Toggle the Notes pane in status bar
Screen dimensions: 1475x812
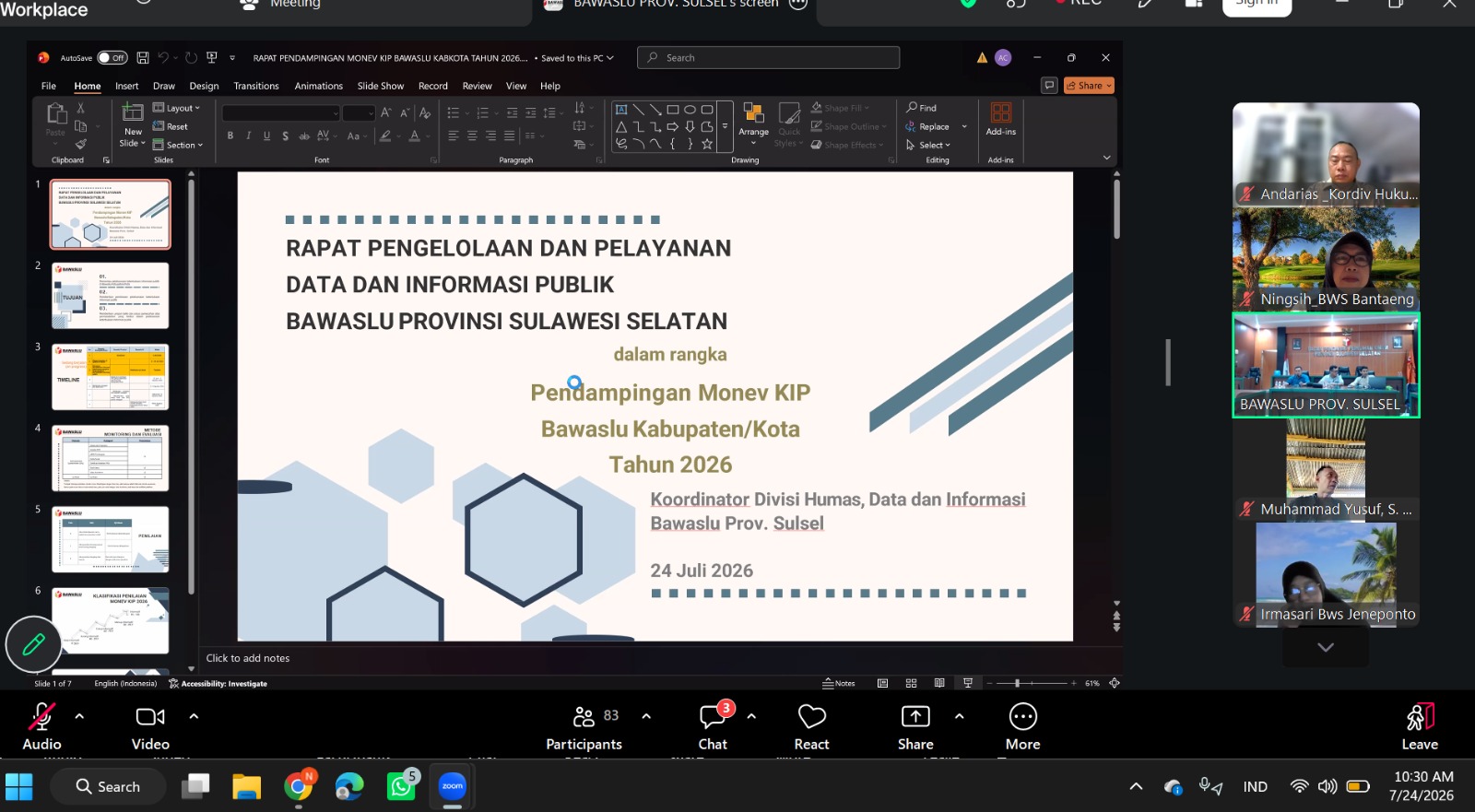click(x=839, y=683)
